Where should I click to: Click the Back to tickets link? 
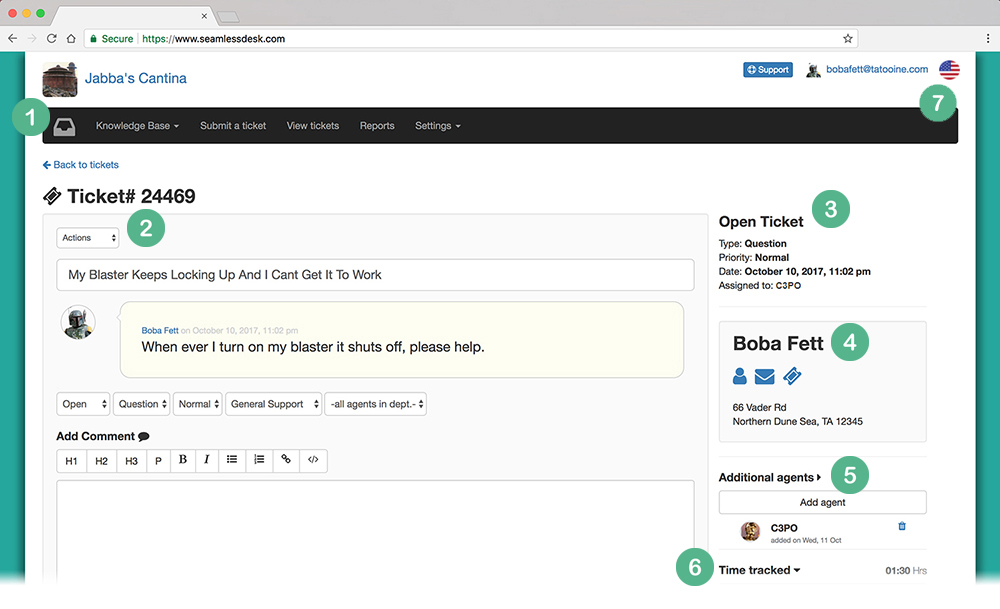click(x=81, y=165)
